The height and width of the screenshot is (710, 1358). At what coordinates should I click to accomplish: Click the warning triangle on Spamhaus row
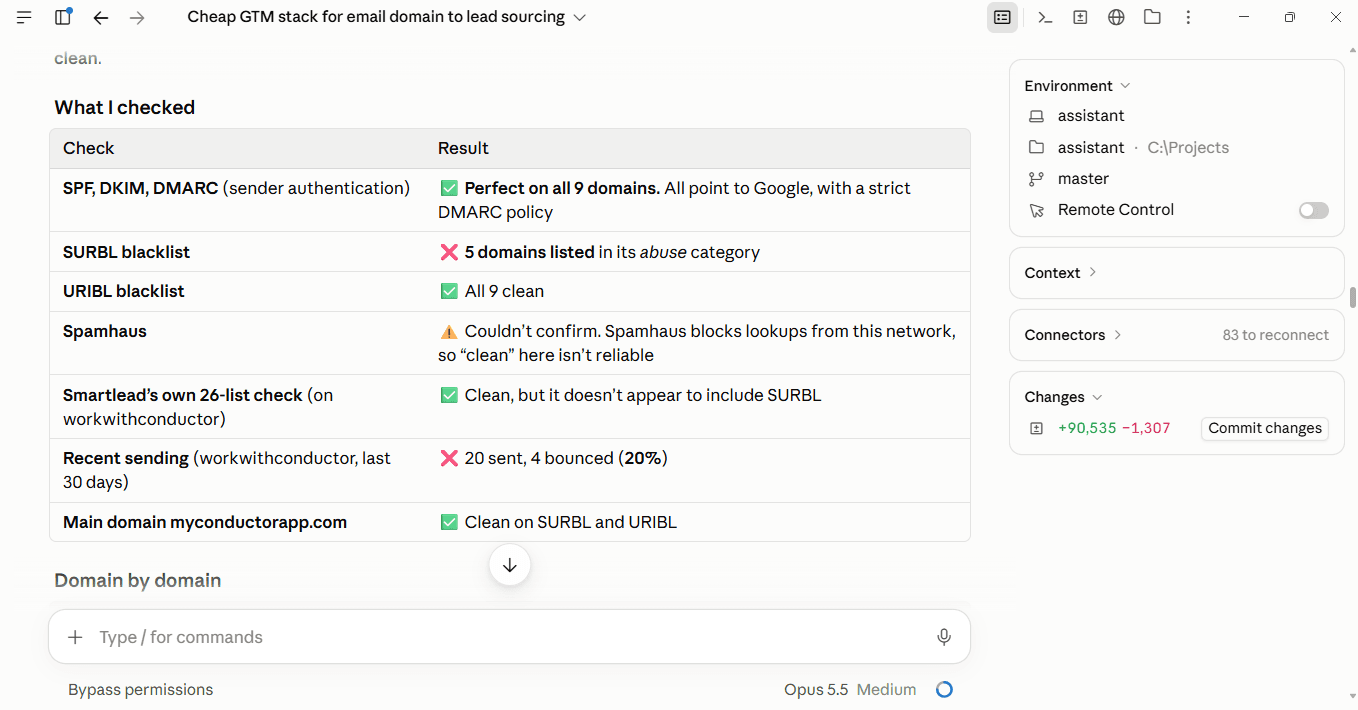click(x=449, y=332)
